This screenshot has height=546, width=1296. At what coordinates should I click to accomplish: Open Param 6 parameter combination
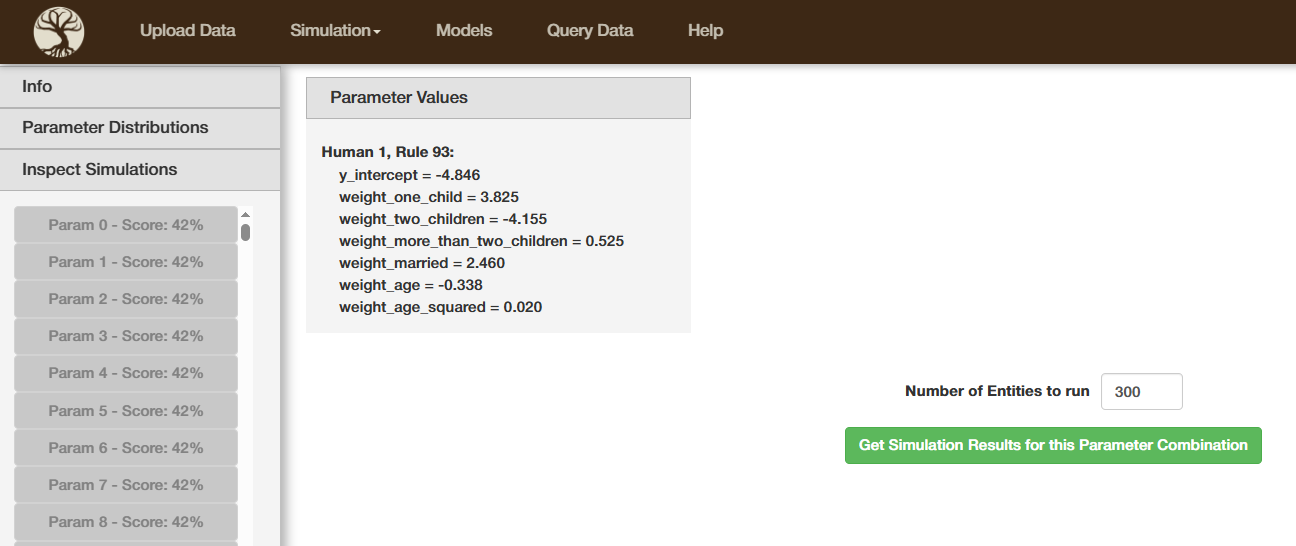tap(126, 448)
